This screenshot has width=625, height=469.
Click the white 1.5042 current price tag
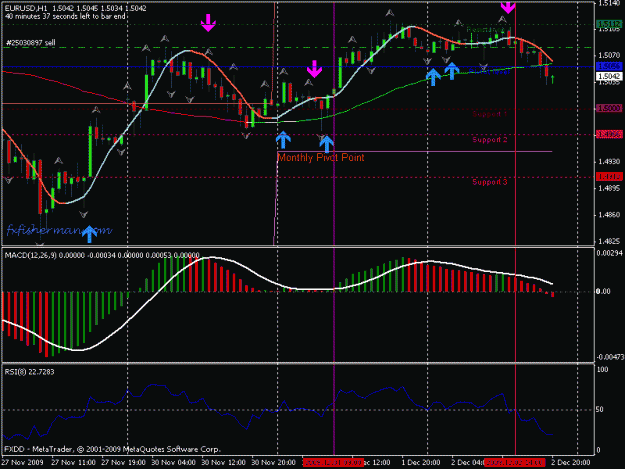click(609, 76)
